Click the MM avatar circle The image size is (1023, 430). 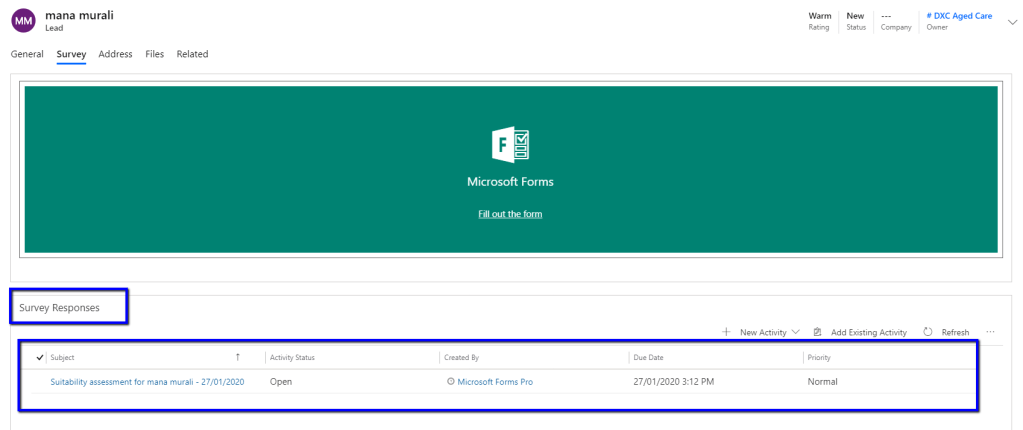(23, 21)
